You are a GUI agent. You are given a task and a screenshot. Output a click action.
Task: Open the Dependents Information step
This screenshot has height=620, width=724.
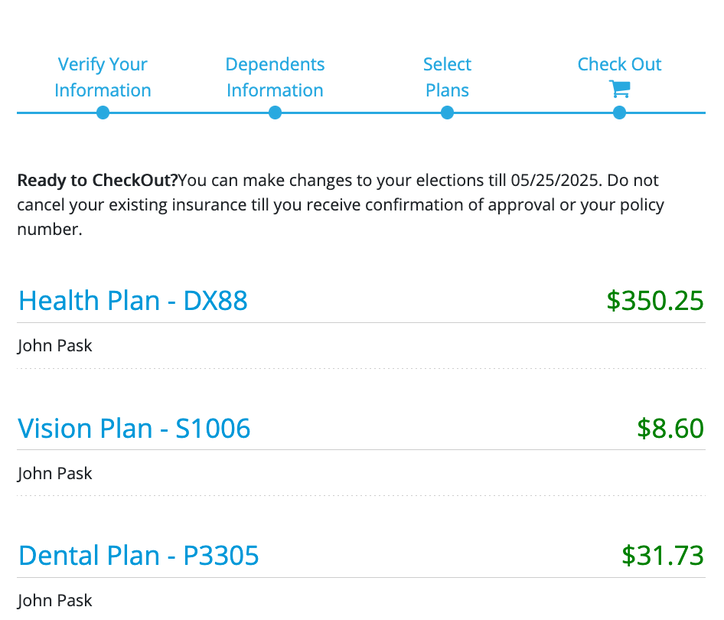coord(275,77)
